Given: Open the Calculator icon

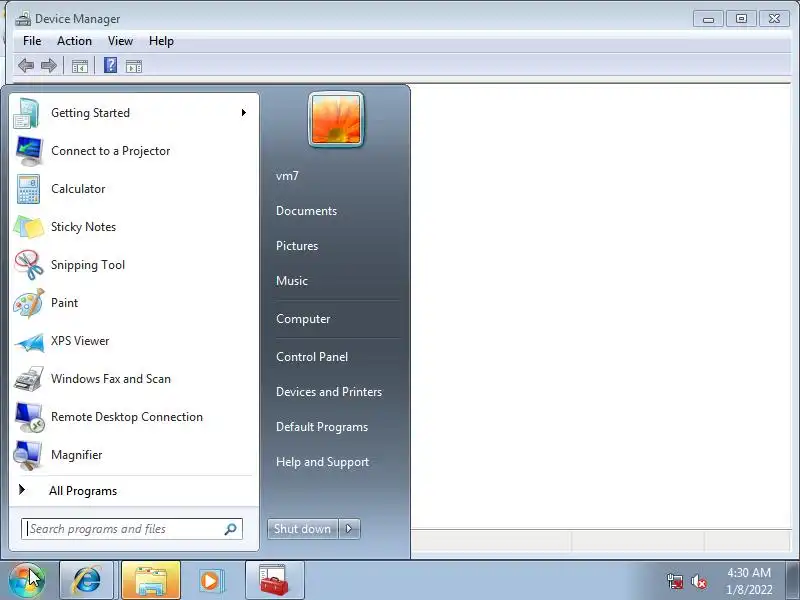Looking at the screenshot, I should point(28,189).
